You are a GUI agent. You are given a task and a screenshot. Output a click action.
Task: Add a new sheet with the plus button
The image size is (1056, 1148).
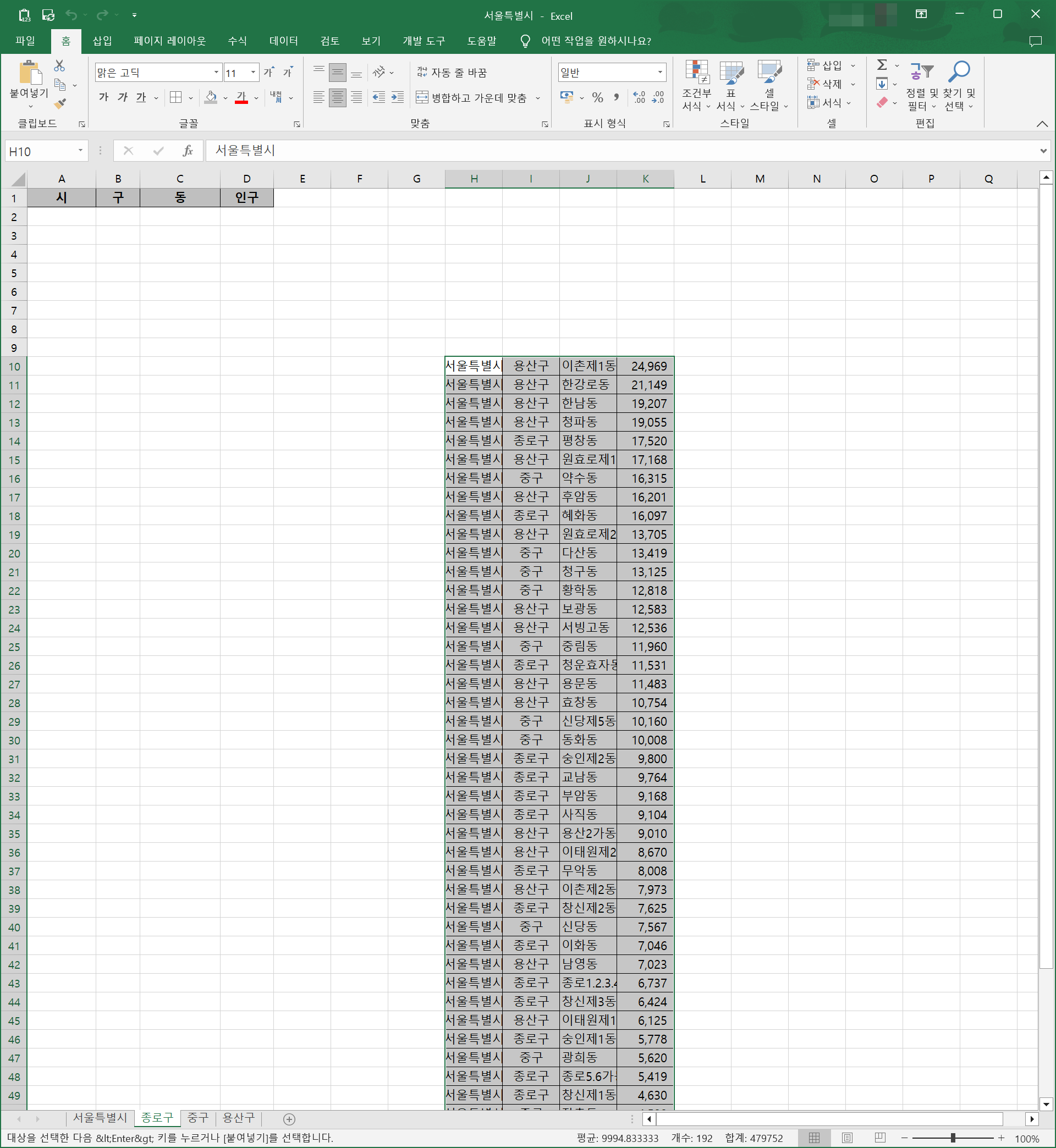(289, 1119)
